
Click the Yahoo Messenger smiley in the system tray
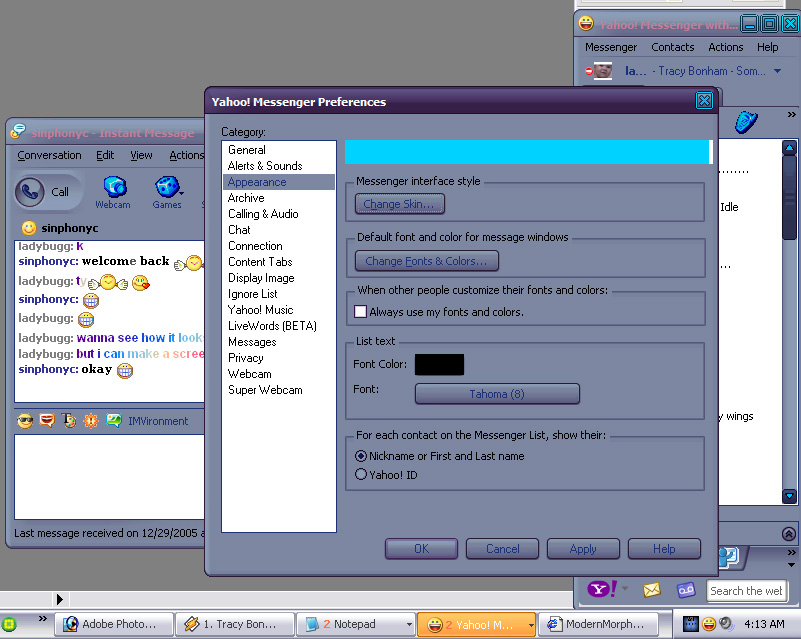click(x=709, y=624)
